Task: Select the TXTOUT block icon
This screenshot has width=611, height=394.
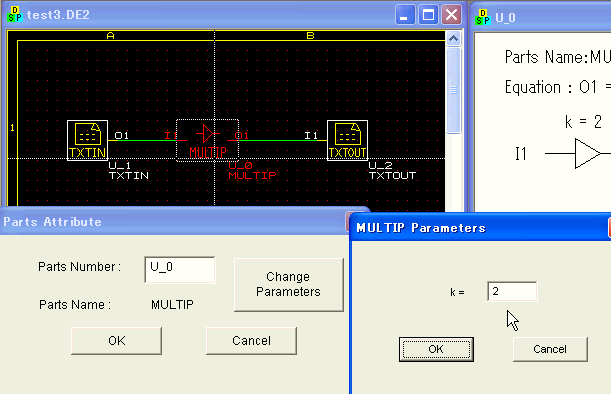Action: pyautogui.click(x=347, y=140)
